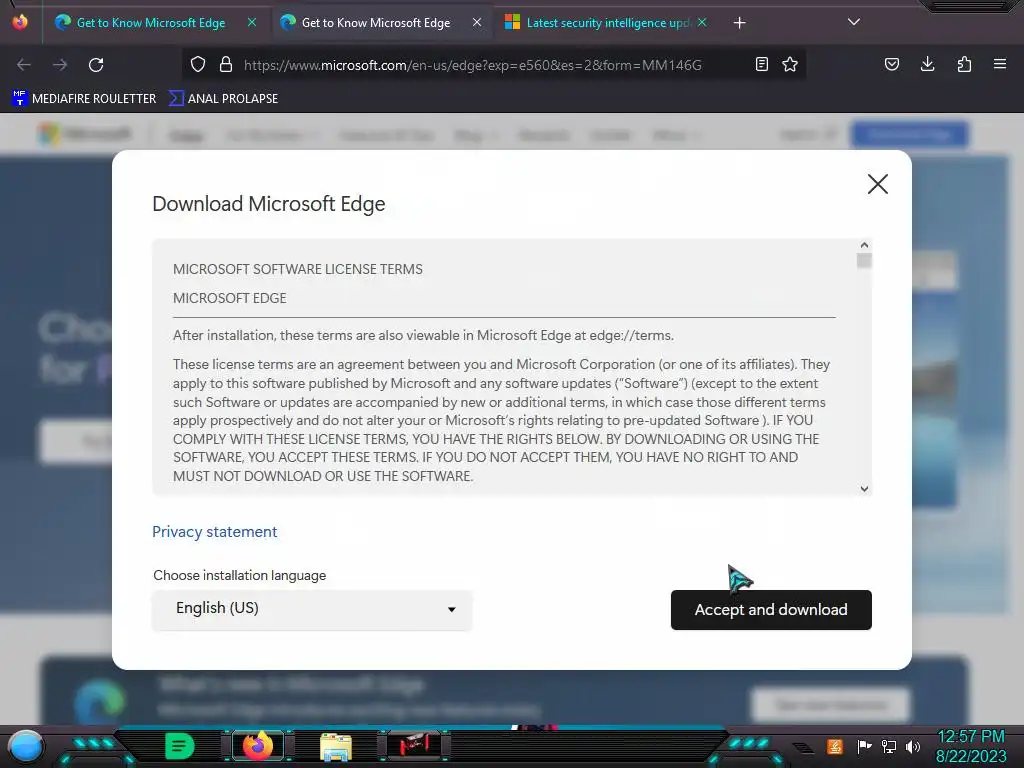
Task: Click the microsoft.com URL address field
Action: [473, 65]
